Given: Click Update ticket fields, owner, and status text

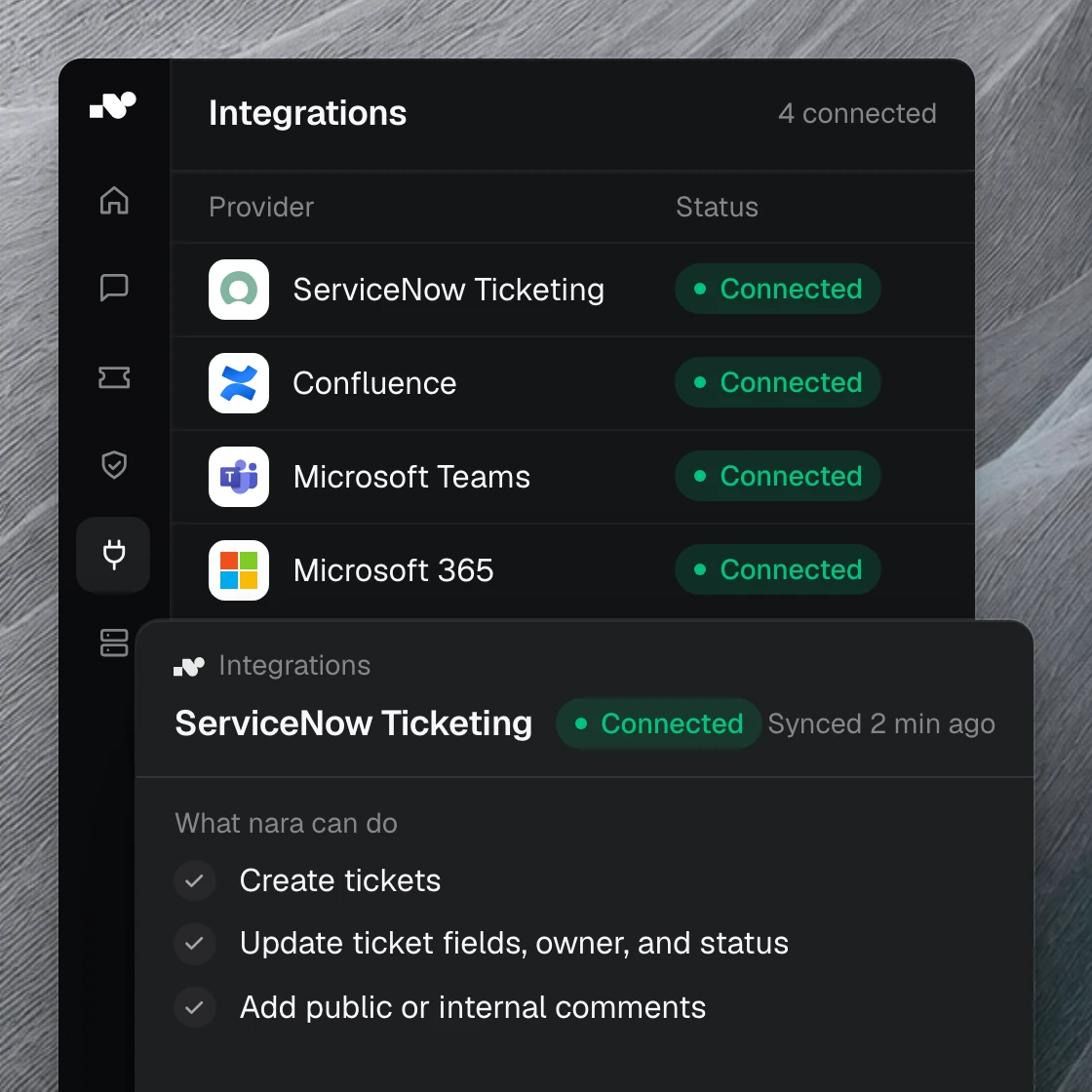Looking at the screenshot, I should [514, 944].
